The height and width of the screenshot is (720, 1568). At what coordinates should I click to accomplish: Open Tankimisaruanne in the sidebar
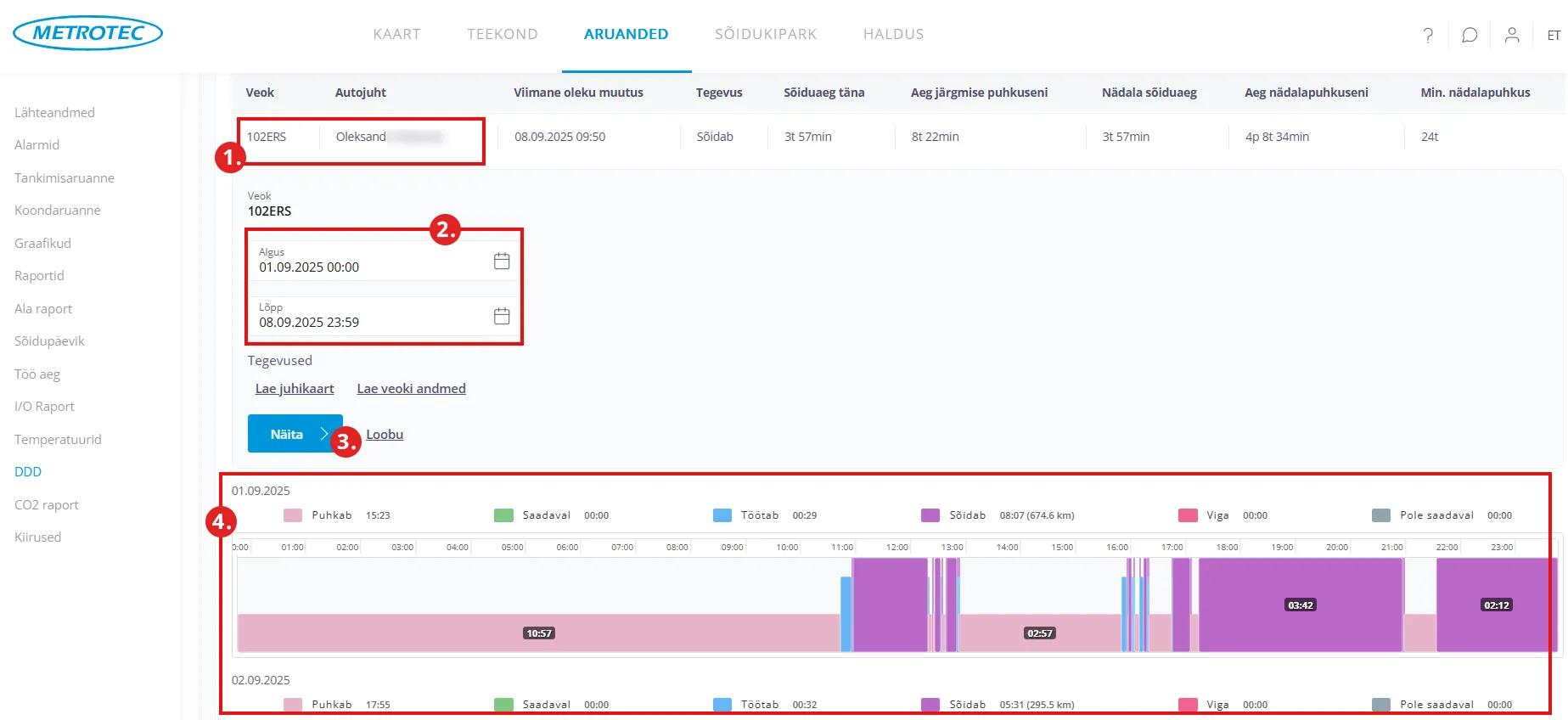coord(65,178)
